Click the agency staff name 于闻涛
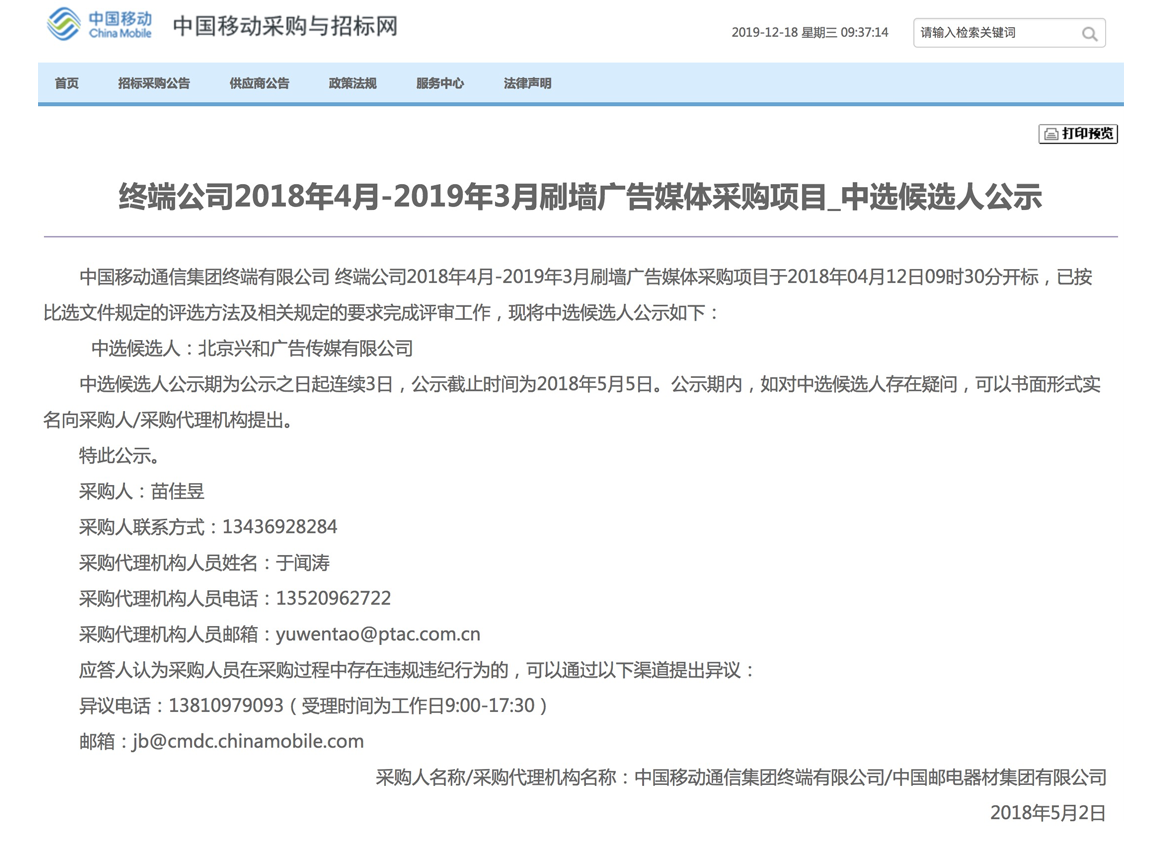This screenshot has width=1168, height=846. click(x=303, y=563)
